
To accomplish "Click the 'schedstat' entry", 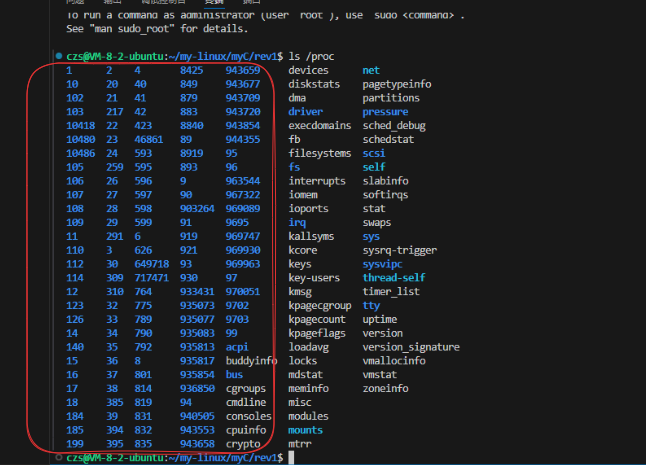I will pos(388,140).
